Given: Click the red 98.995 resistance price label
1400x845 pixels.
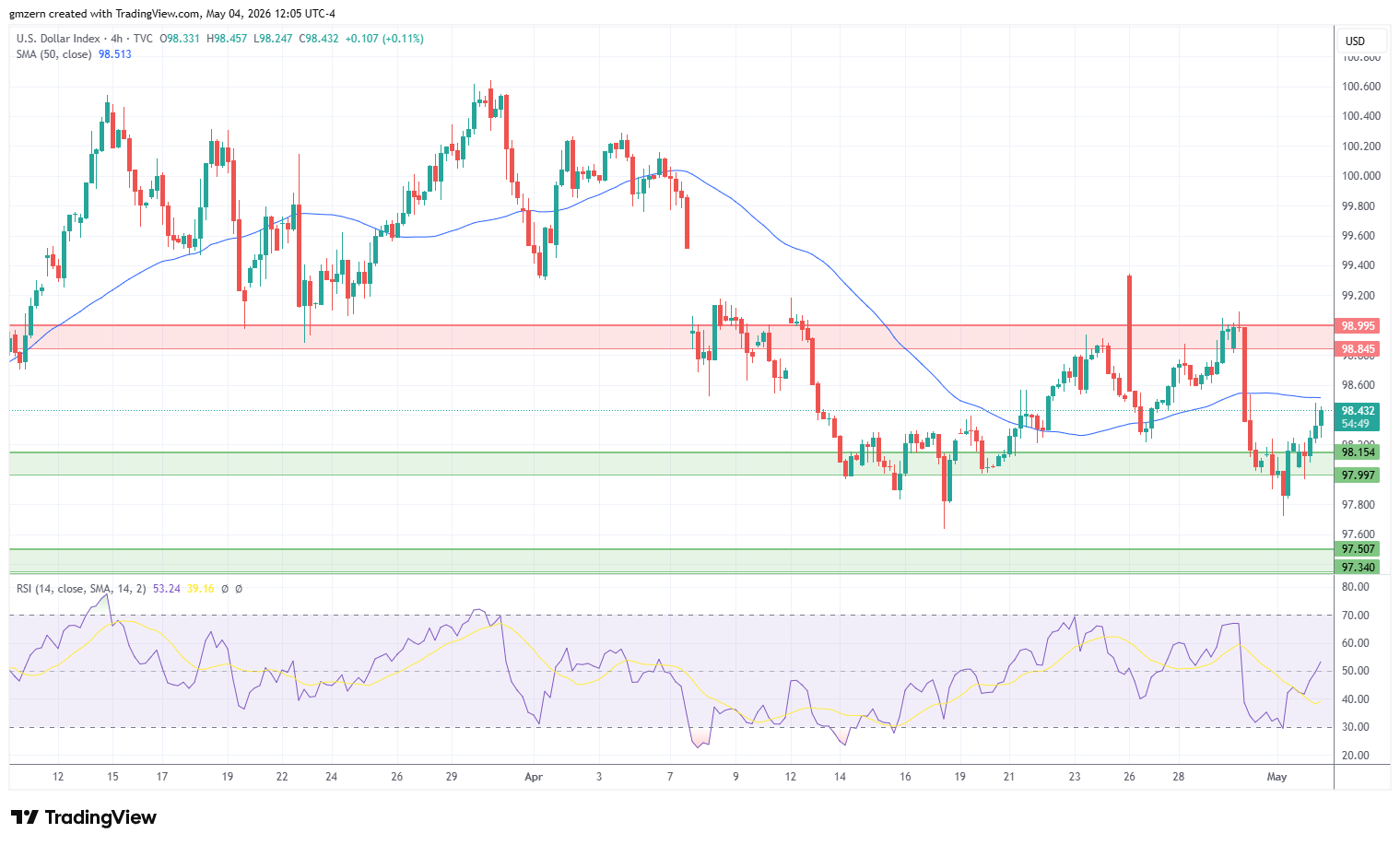Looking at the screenshot, I should 1358,326.
